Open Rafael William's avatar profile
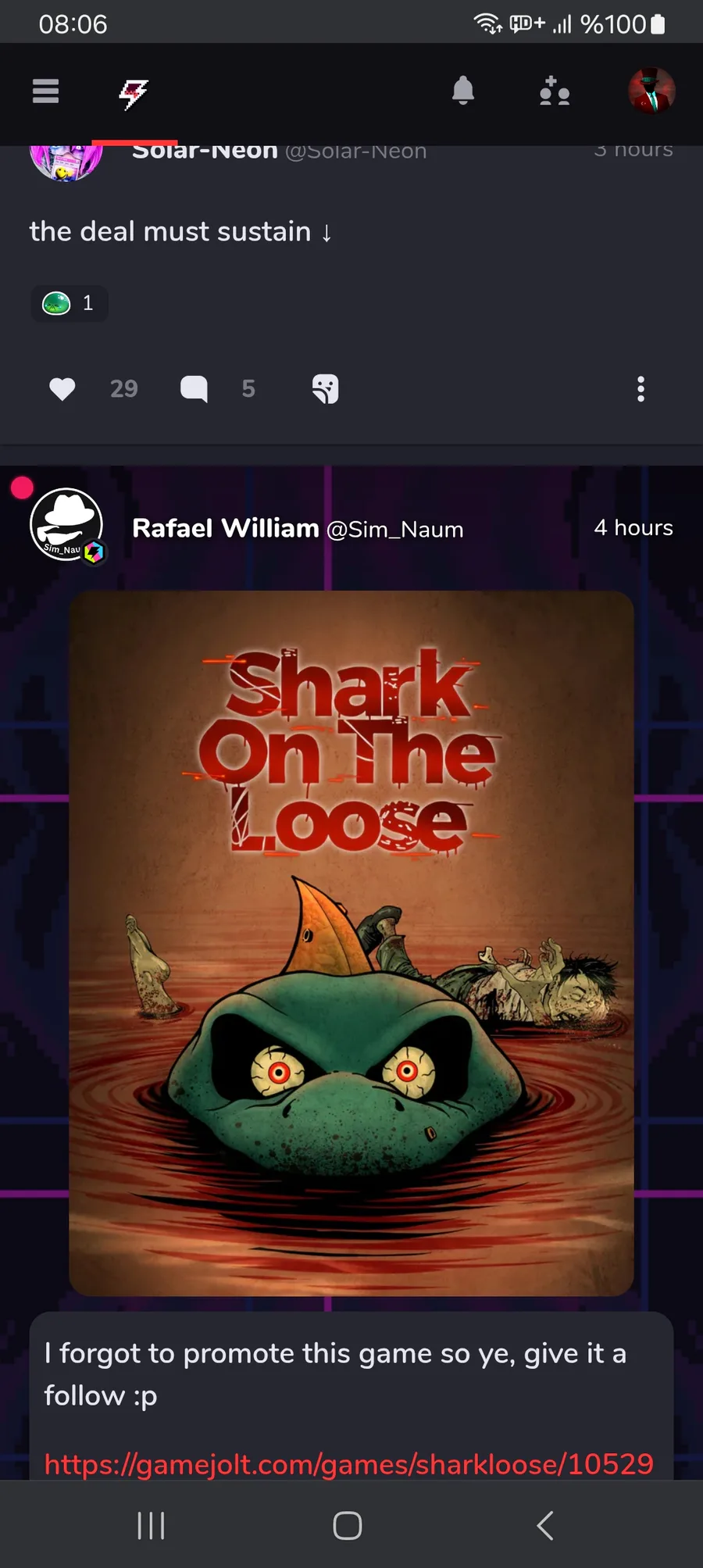703x1568 pixels. point(66,525)
